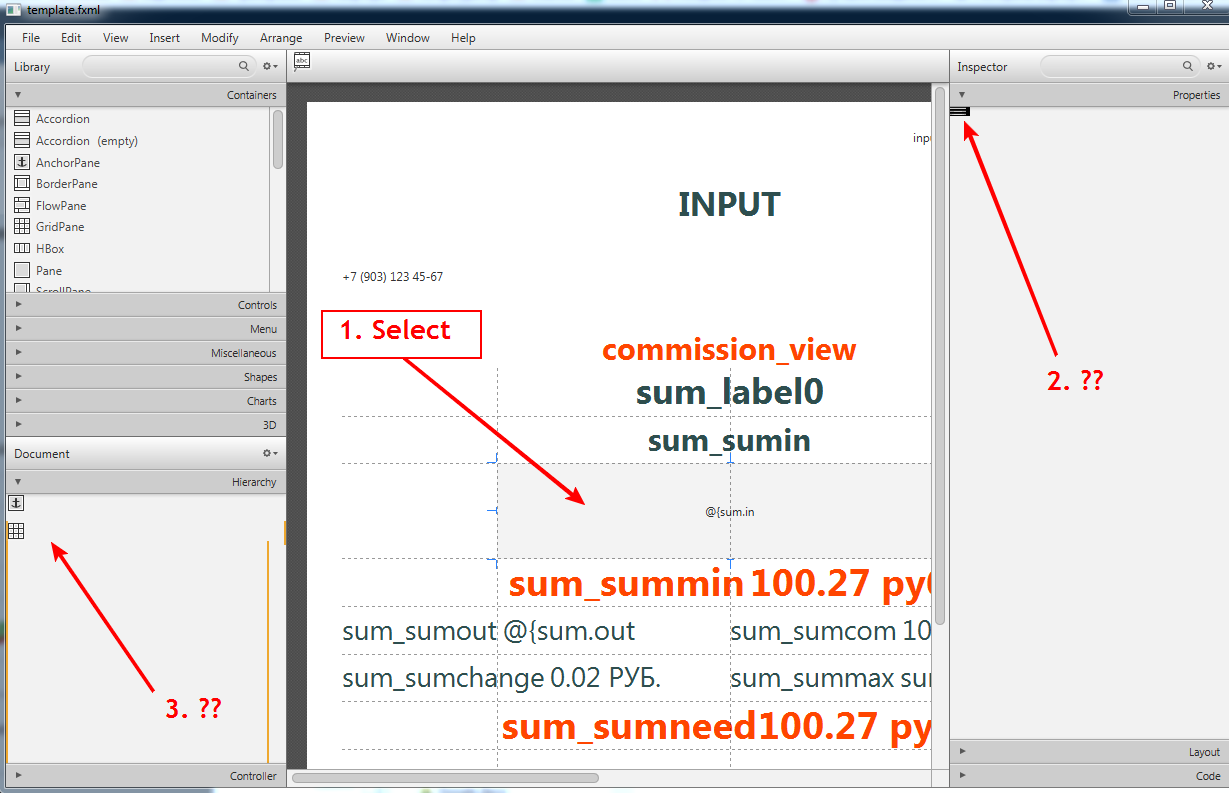
Task: Select the GridPane node in Hierarchy
Action: click(16, 531)
